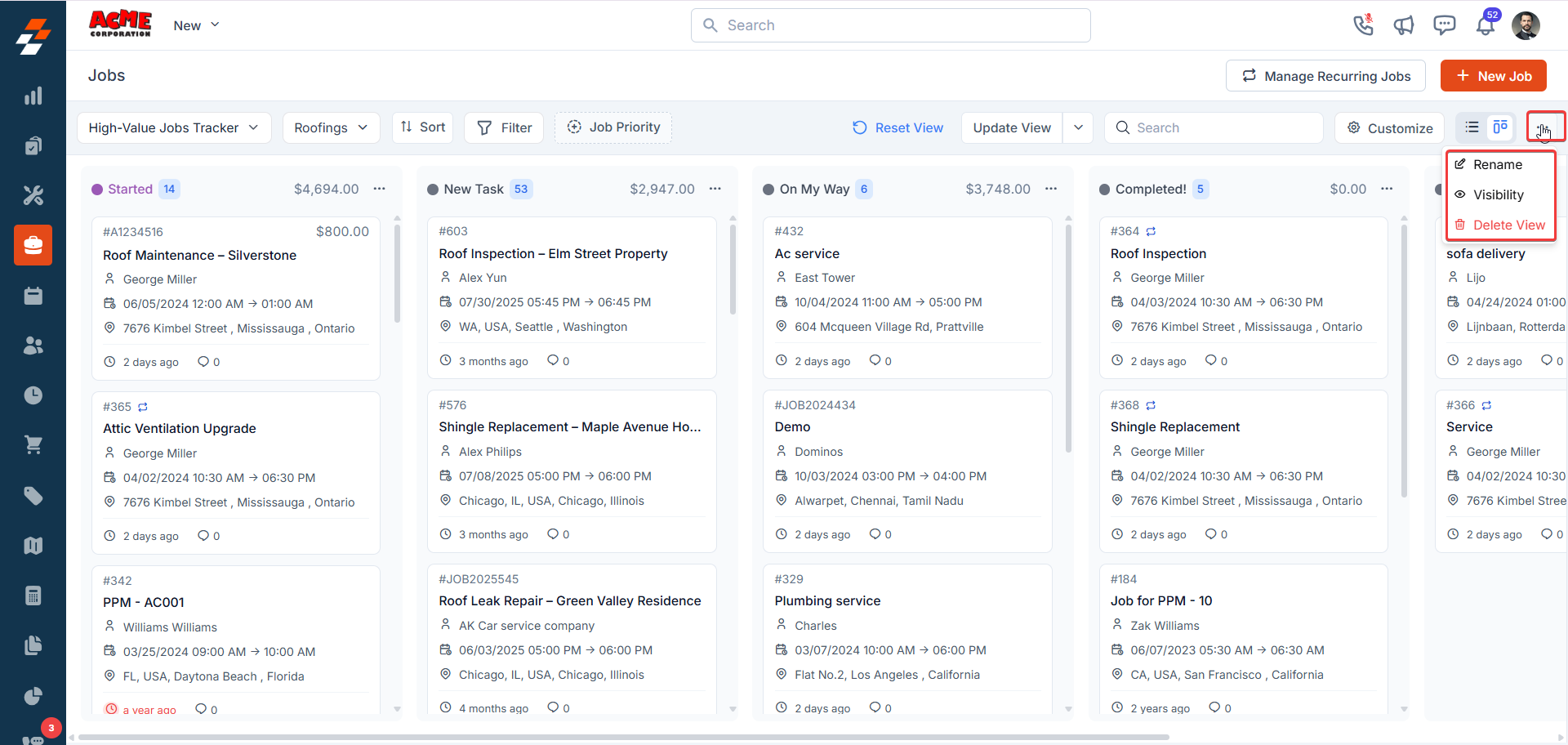Image resolution: width=1568 pixels, height=745 pixels.
Task: Click the New Job button
Action: [1494, 75]
